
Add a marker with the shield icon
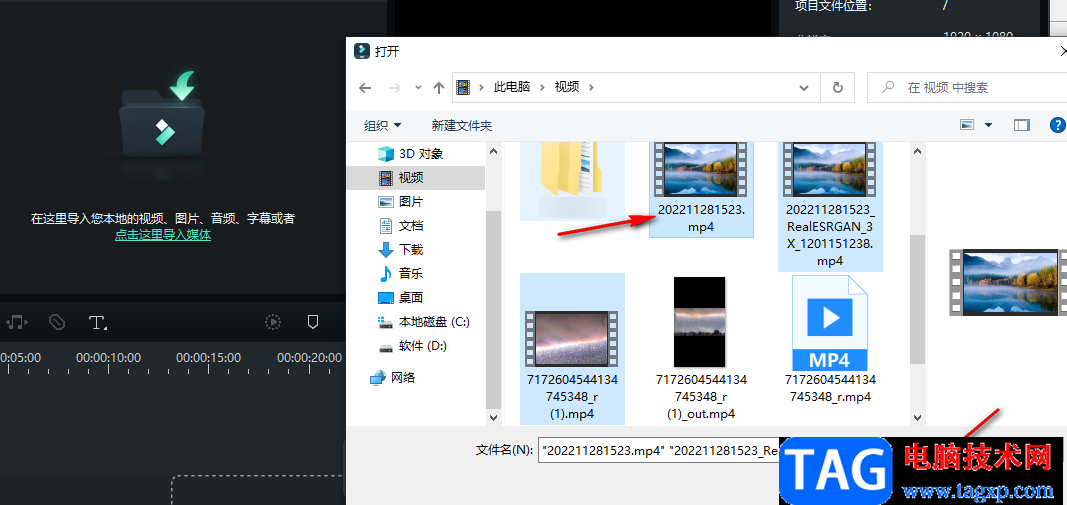tap(313, 322)
